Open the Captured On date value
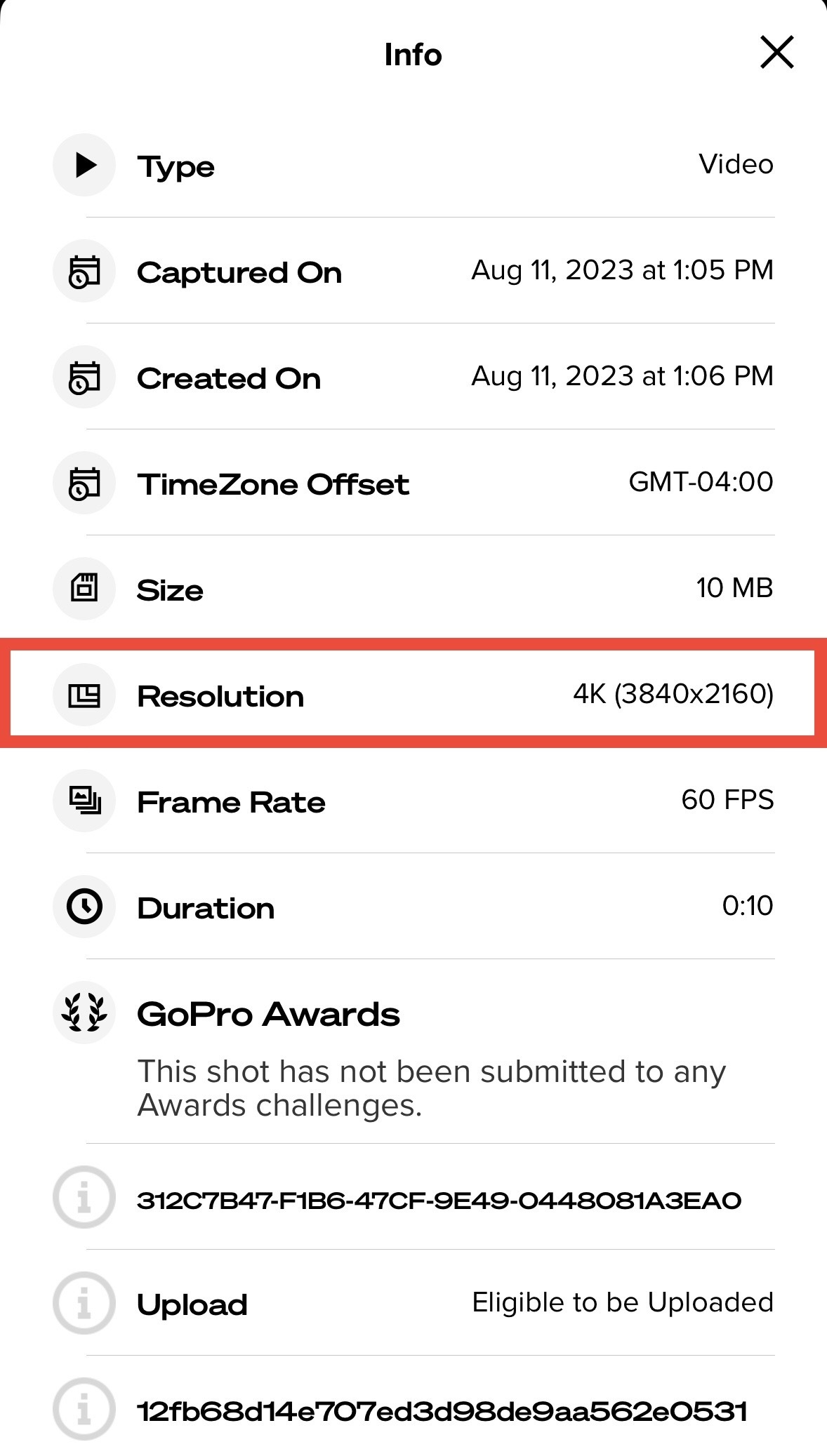827x1456 pixels. pyautogui.click(x=621, y=269)
